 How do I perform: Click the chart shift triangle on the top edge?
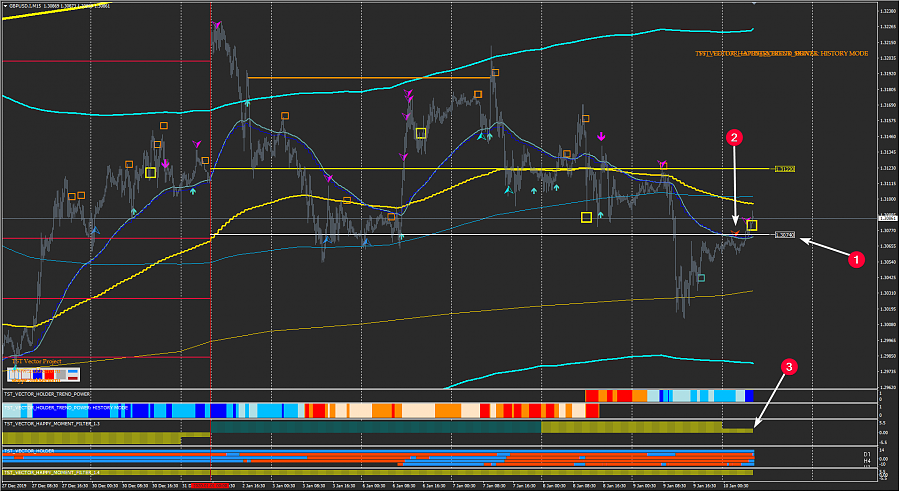pos(755,3)
